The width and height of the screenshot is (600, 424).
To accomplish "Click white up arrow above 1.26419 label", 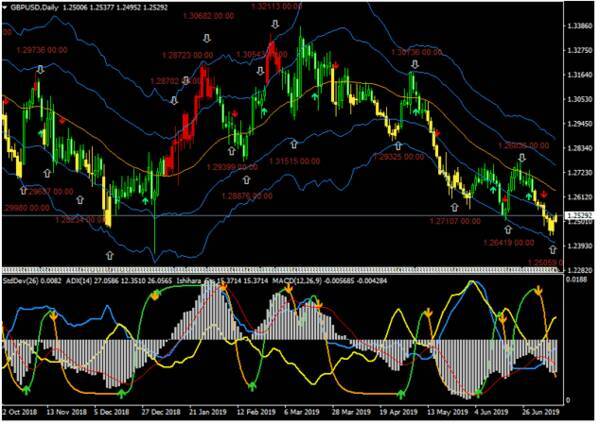I will pos(507,229).
